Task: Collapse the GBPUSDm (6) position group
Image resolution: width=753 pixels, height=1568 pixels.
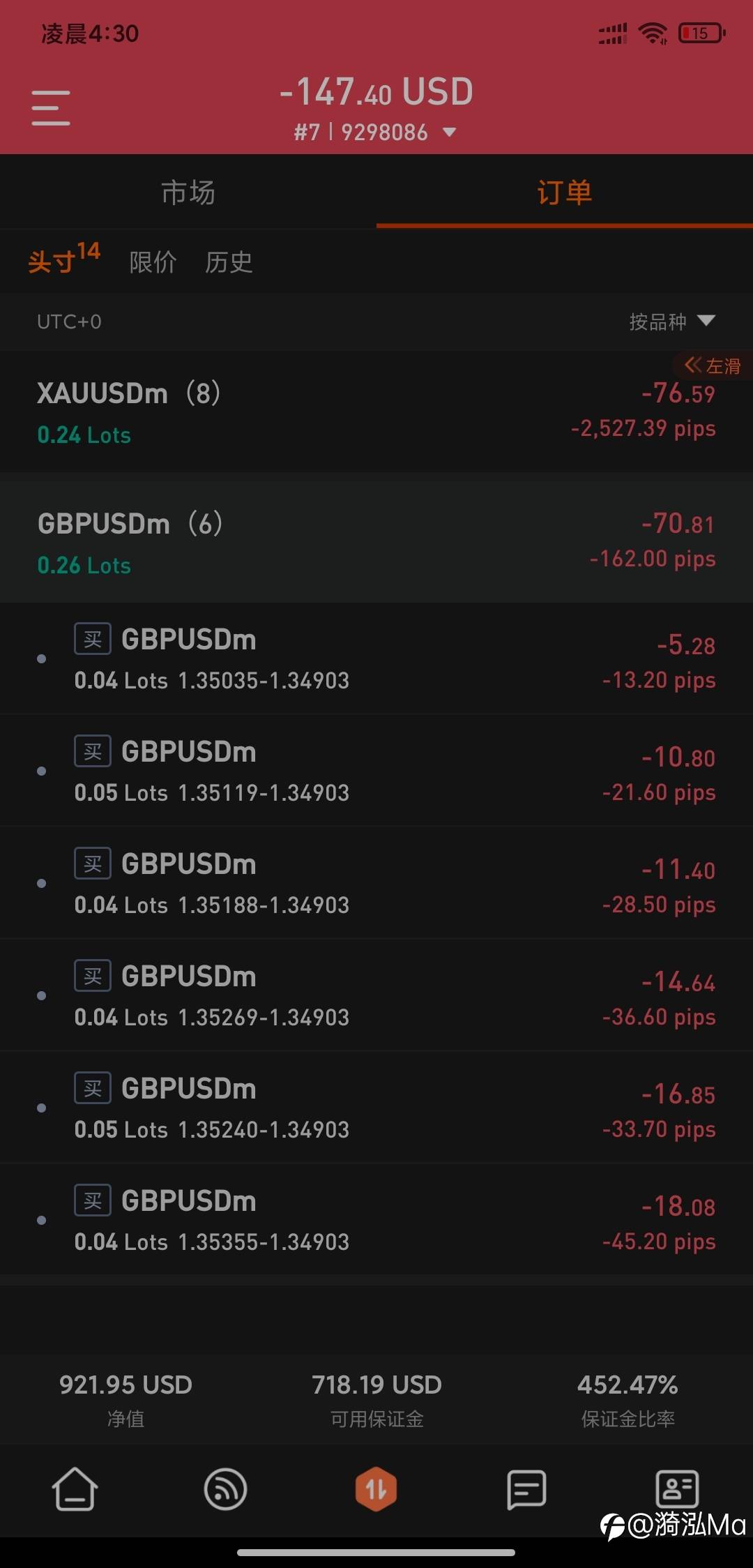Action: (376, 542)
